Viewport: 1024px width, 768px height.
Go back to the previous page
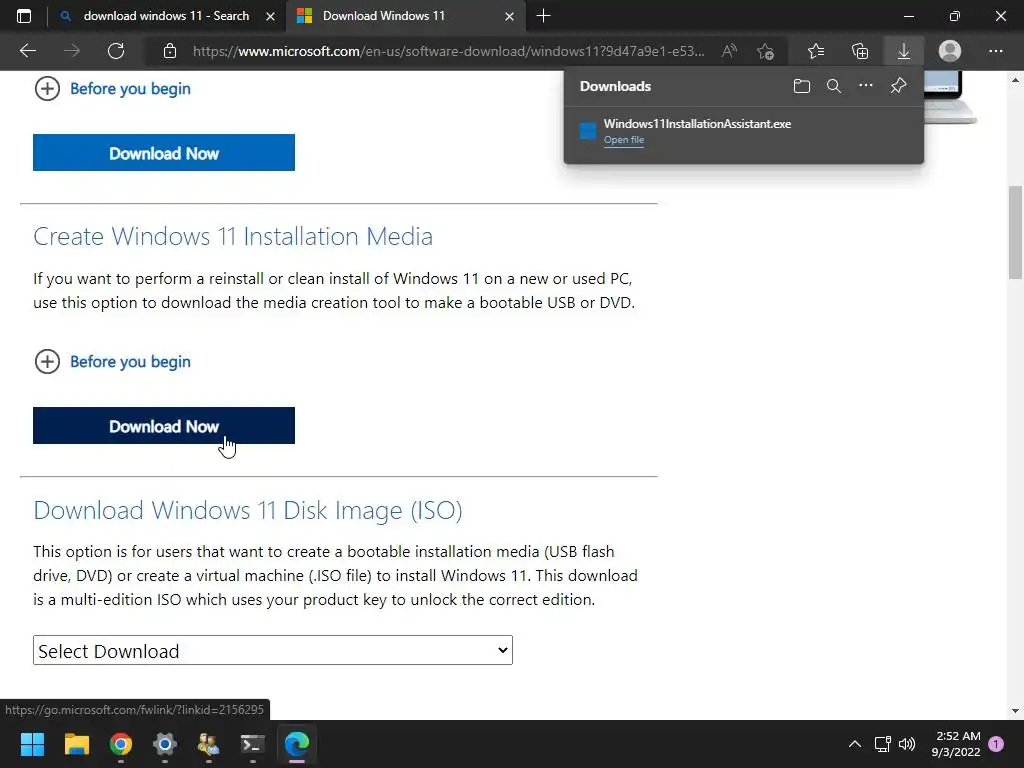[27, 51]
